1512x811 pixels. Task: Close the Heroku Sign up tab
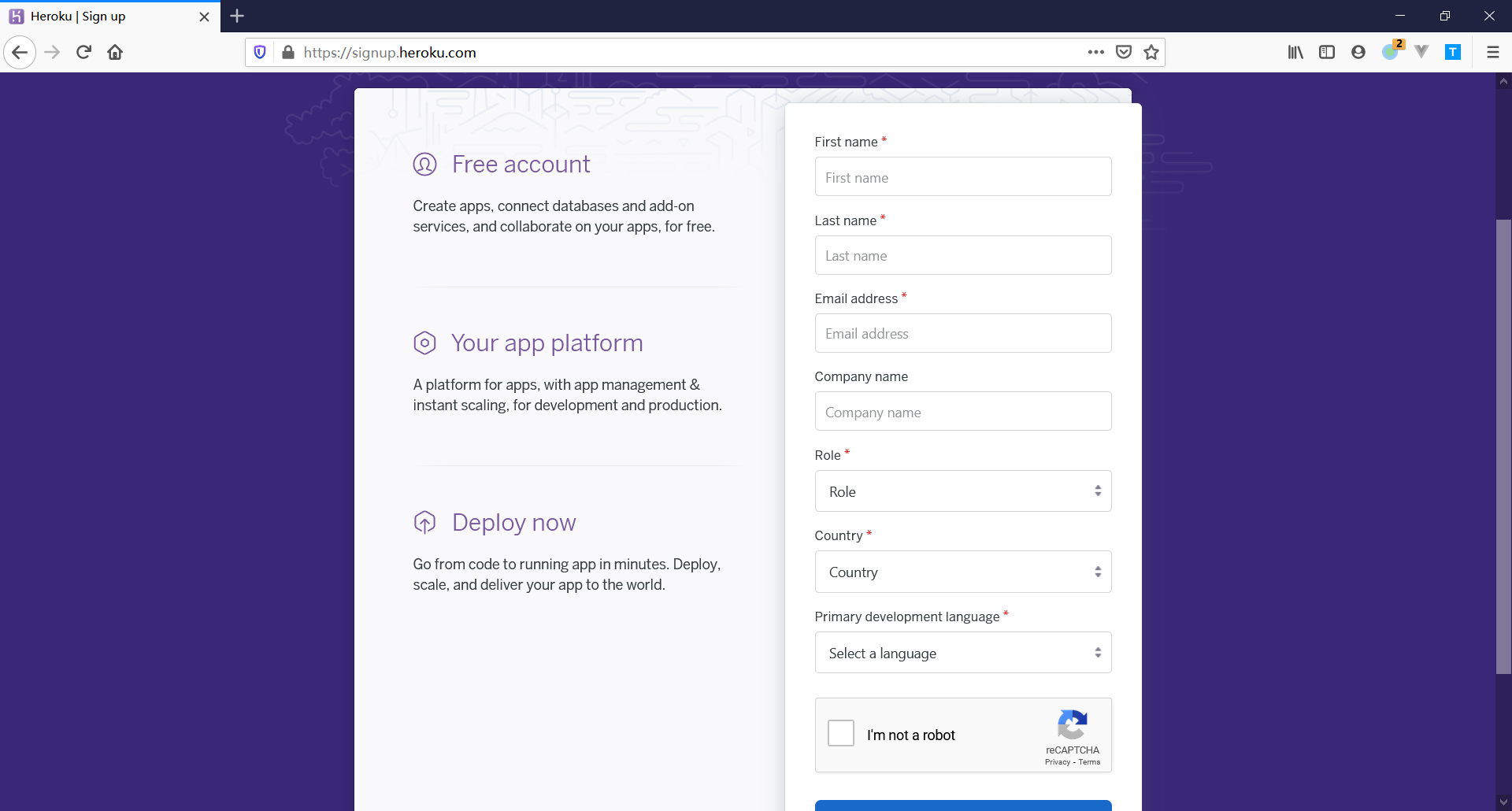(204, 17)
